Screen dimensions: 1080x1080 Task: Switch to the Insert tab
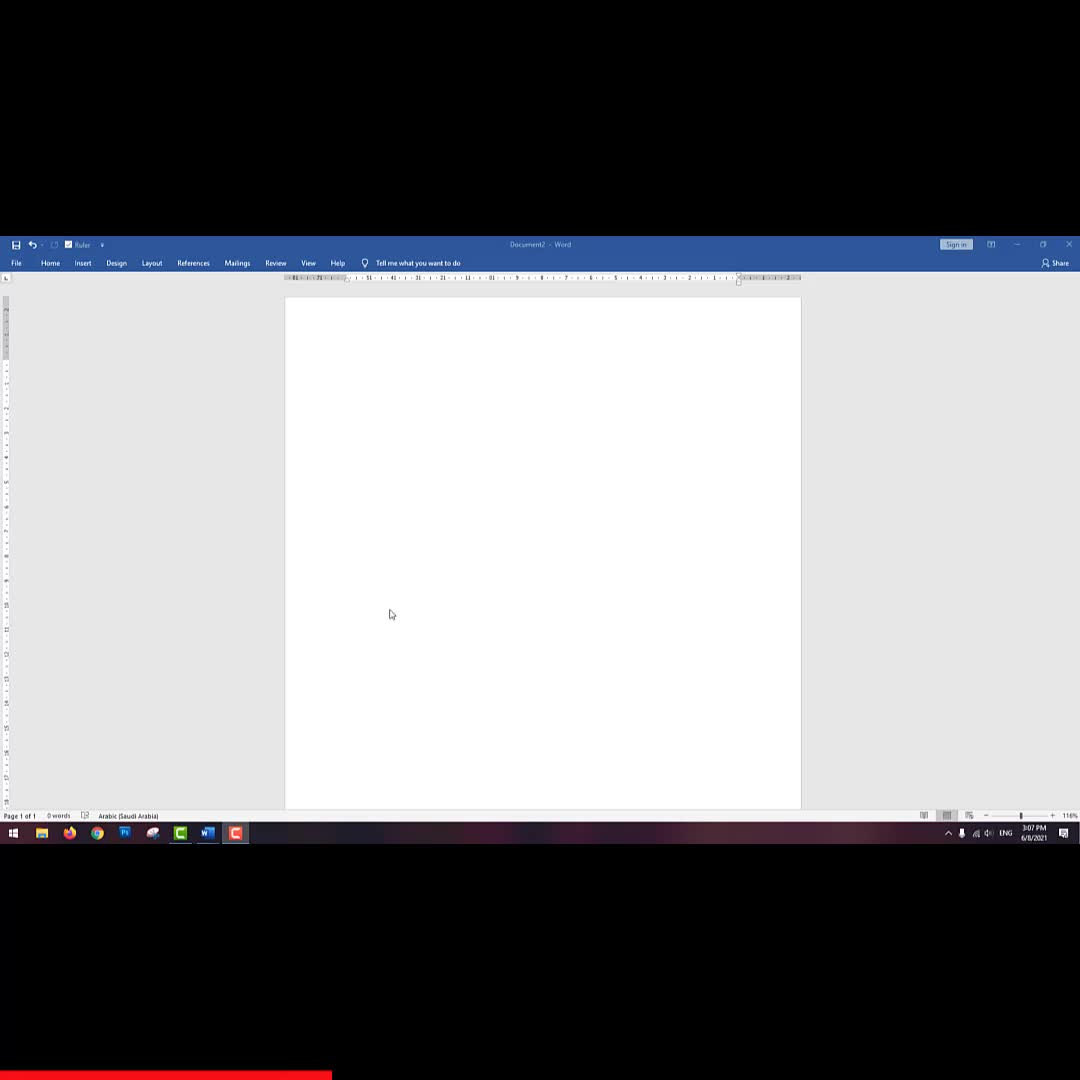point(83,263)
